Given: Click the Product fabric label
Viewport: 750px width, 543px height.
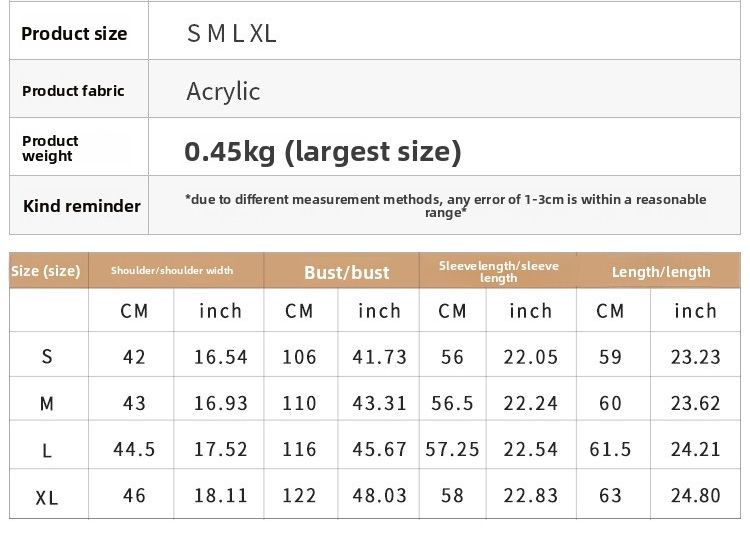Looking at the screenshot, I should (74, 91).
